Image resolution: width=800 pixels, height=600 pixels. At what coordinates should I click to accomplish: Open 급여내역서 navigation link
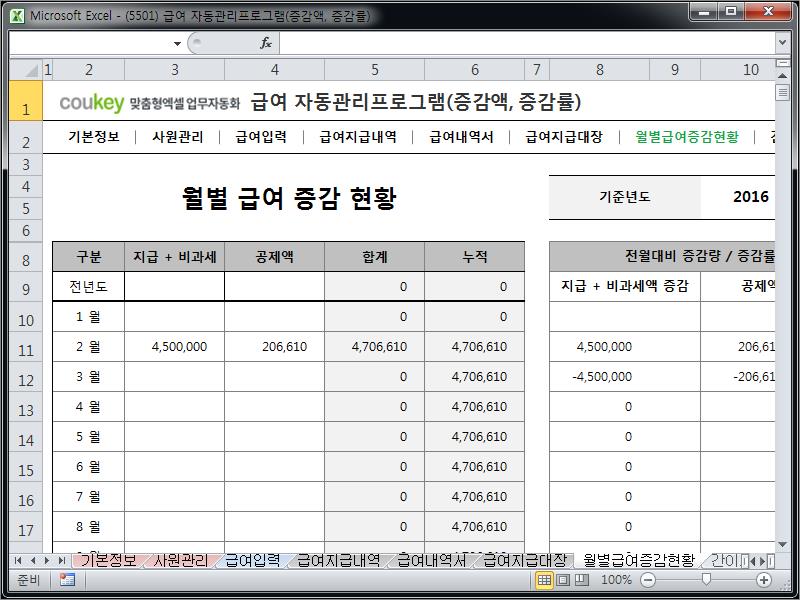pos(461,137)
